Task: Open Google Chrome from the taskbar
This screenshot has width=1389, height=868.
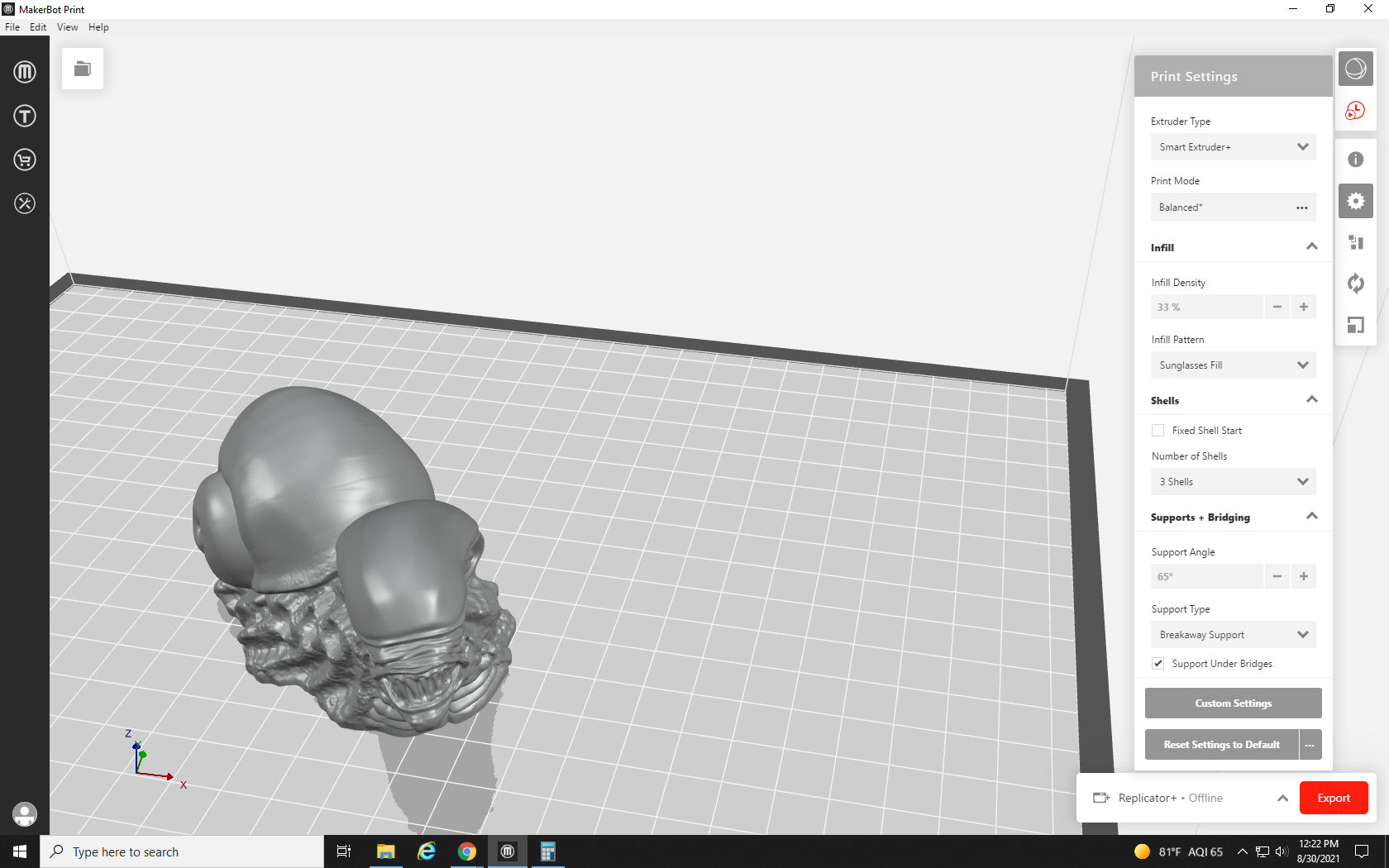Action: (x=467, y=851)
